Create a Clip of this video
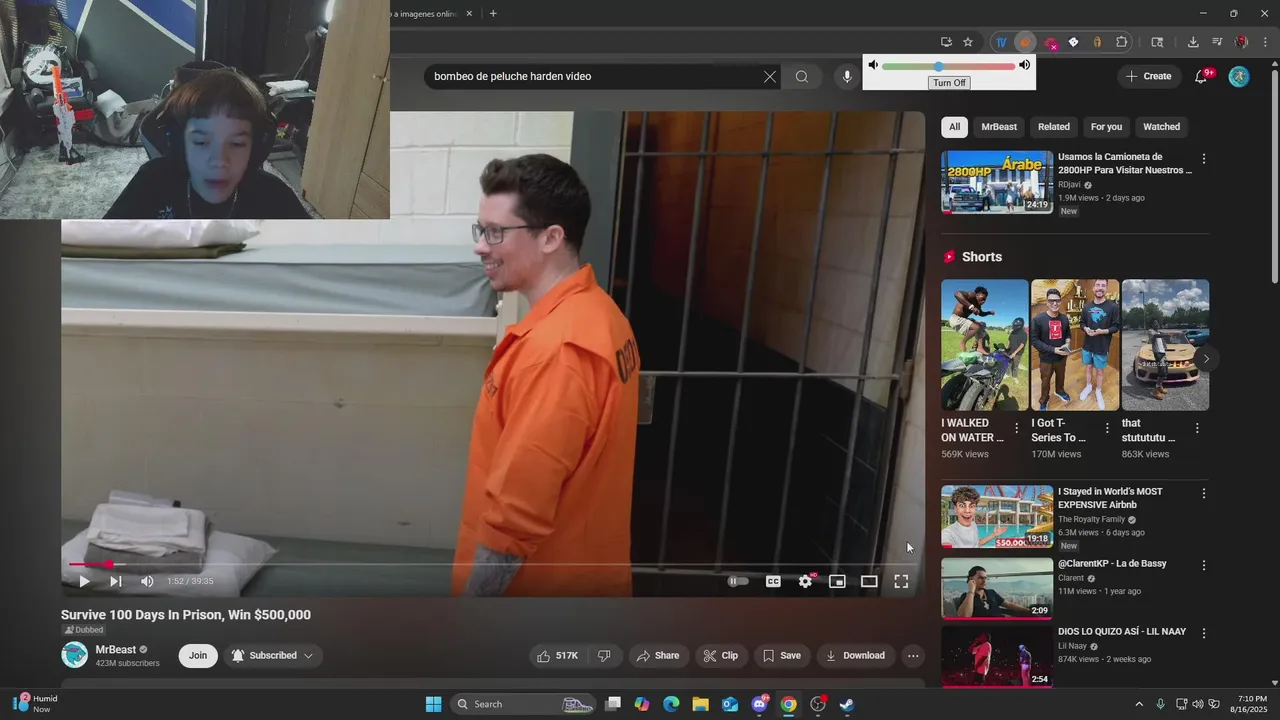This screenshot has width=1280, height=720. tap(720, 656)
